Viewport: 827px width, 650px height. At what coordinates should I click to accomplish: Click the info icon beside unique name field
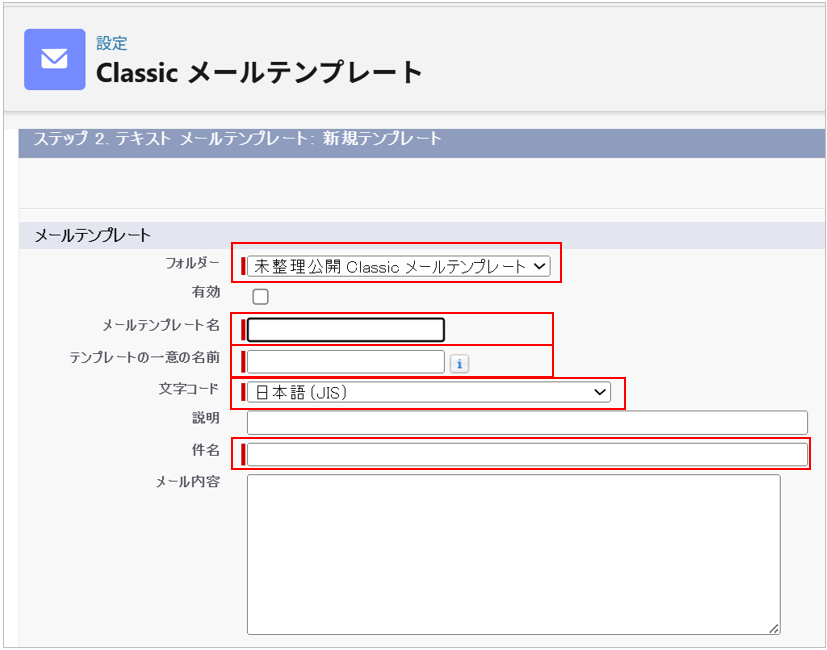pyautogui.click(x=459, y=364)
